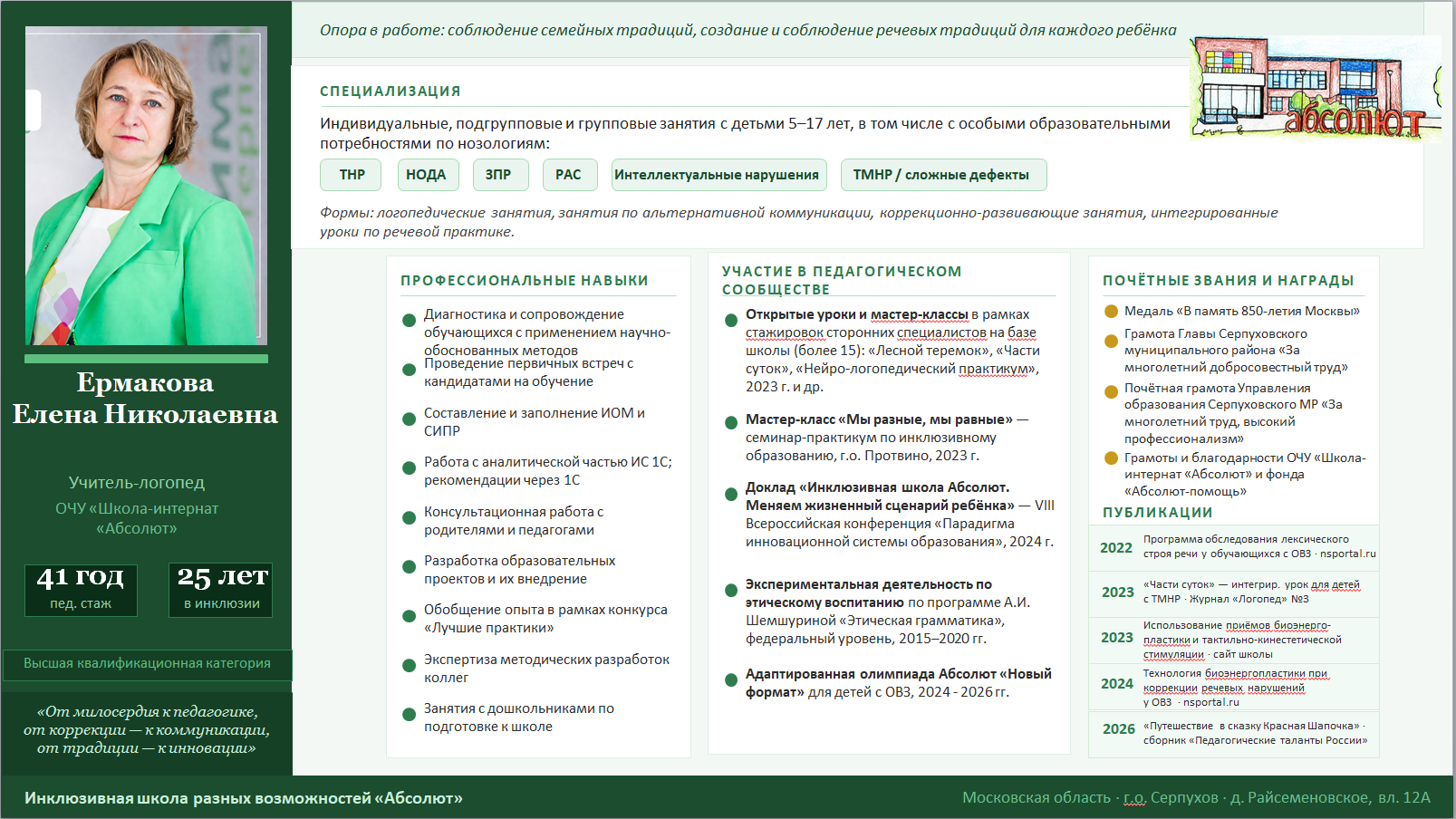Click the green bullet next to Диагностика и сопровождение

[409, 320]
